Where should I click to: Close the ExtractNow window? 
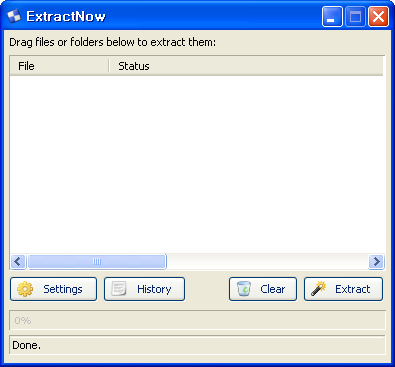(378, 17)
